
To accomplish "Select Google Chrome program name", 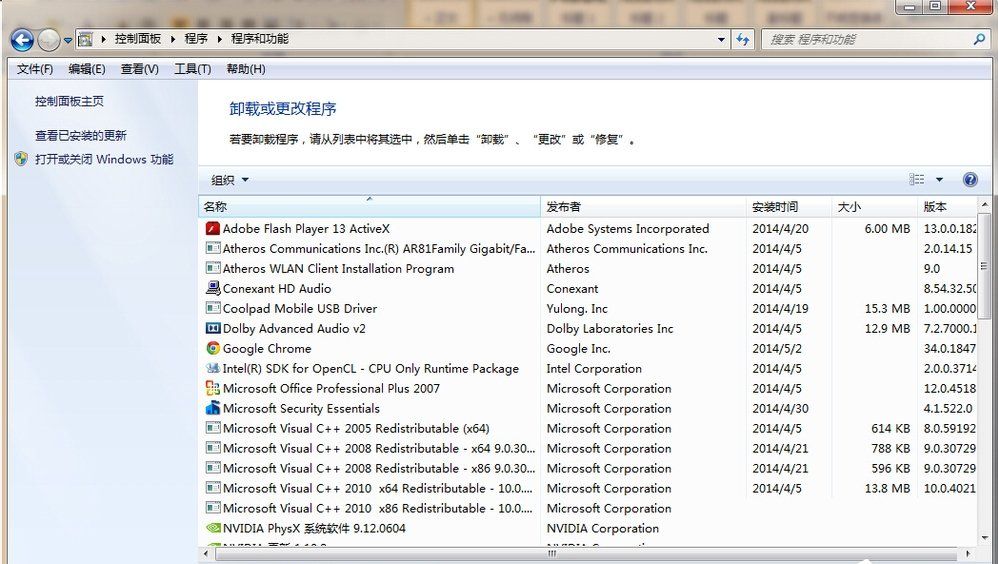I will click(267, 348).
